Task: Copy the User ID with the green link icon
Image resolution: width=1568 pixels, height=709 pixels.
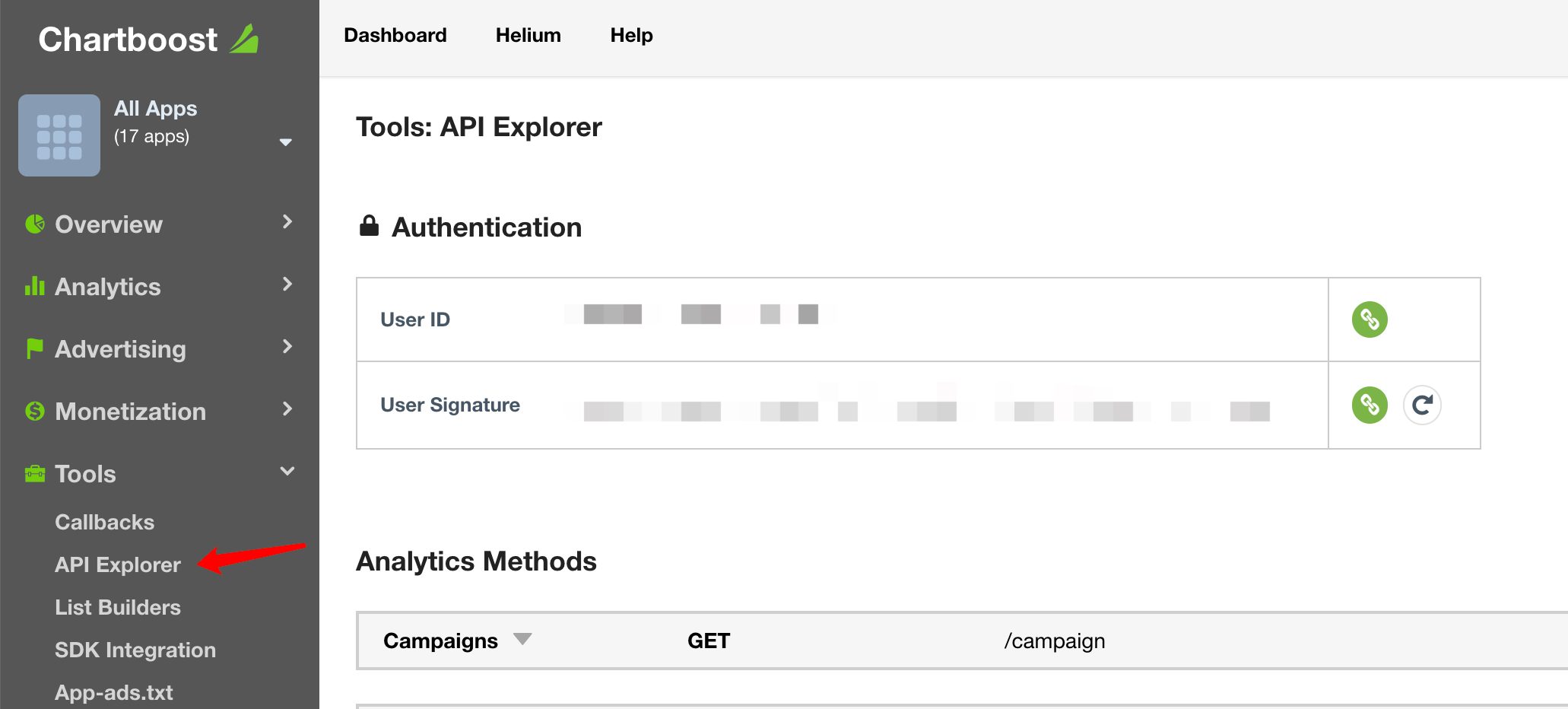Action: pyautogui.click(x=1370, y=320)
